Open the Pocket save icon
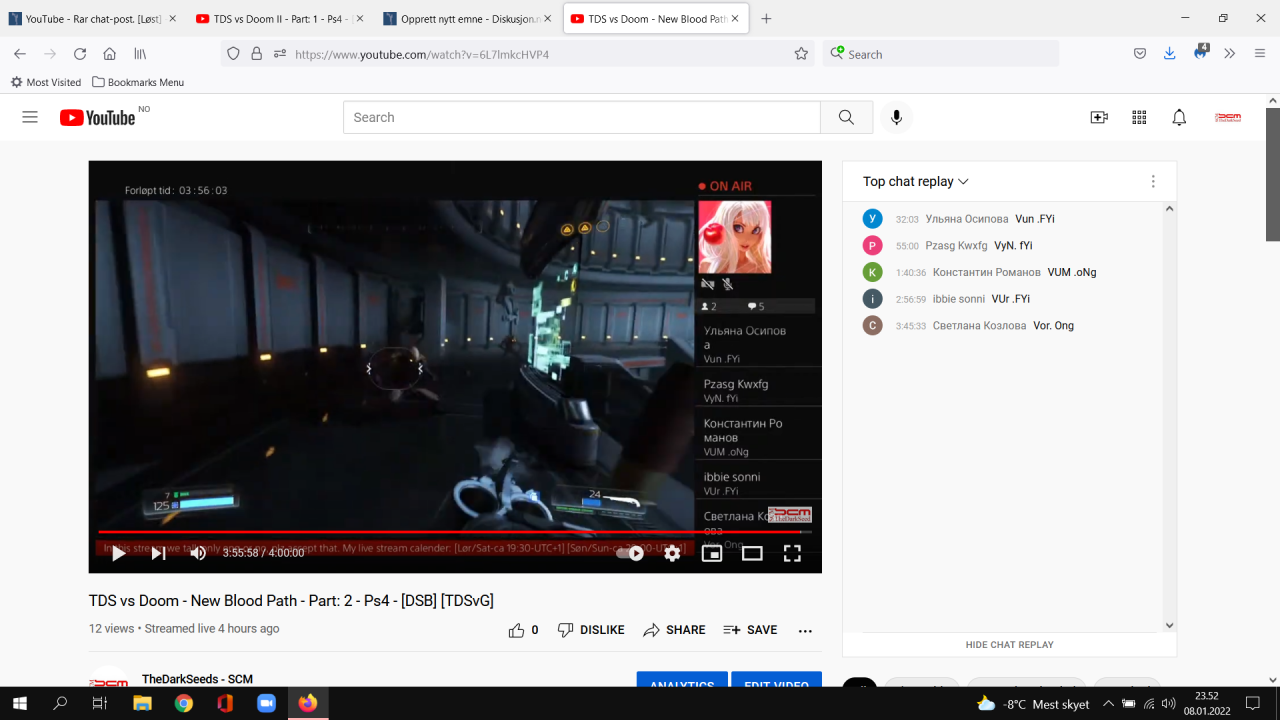The height and width of the screenshot is (720, 1280). point(1140,54)
